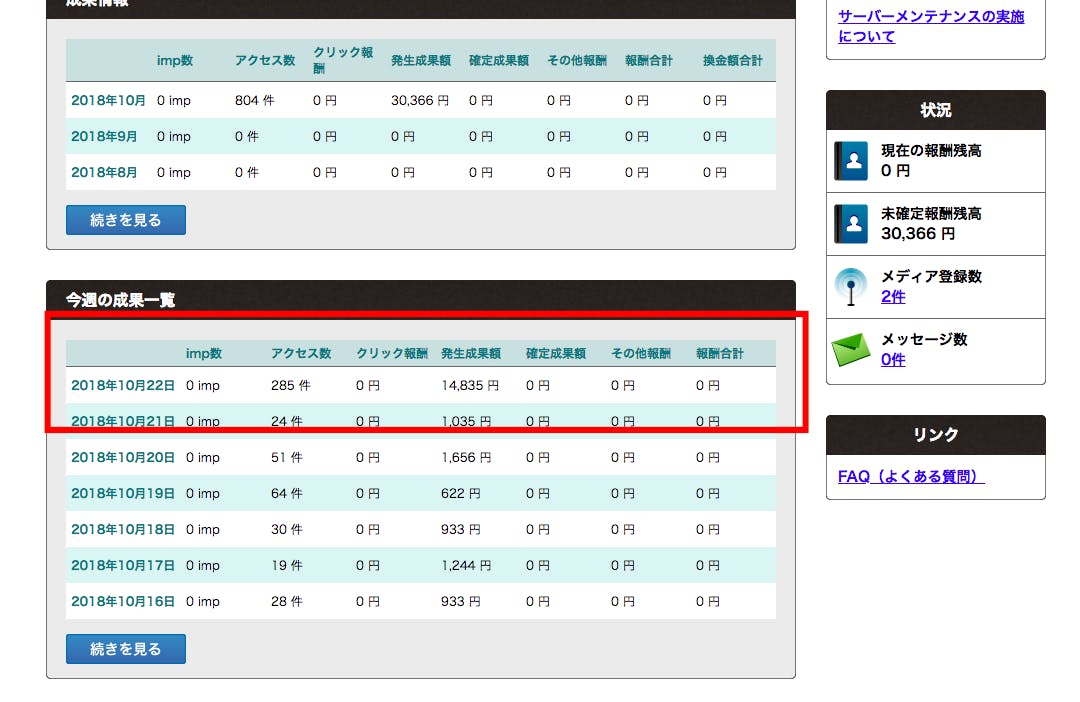This screenshot has height=702, width=1080.
Task: Click 続きを見る button under monthly results
Action: pyautogui.click(x=125, y=220)
